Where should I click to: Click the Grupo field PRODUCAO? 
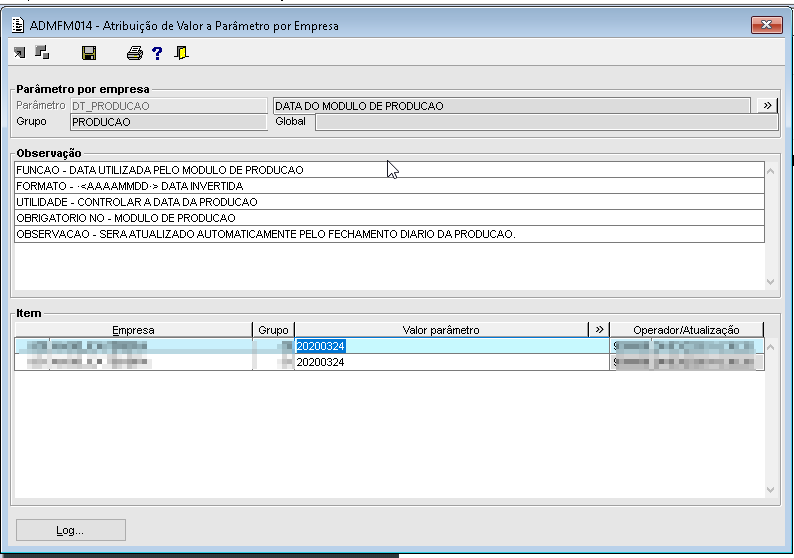(169, 122)
